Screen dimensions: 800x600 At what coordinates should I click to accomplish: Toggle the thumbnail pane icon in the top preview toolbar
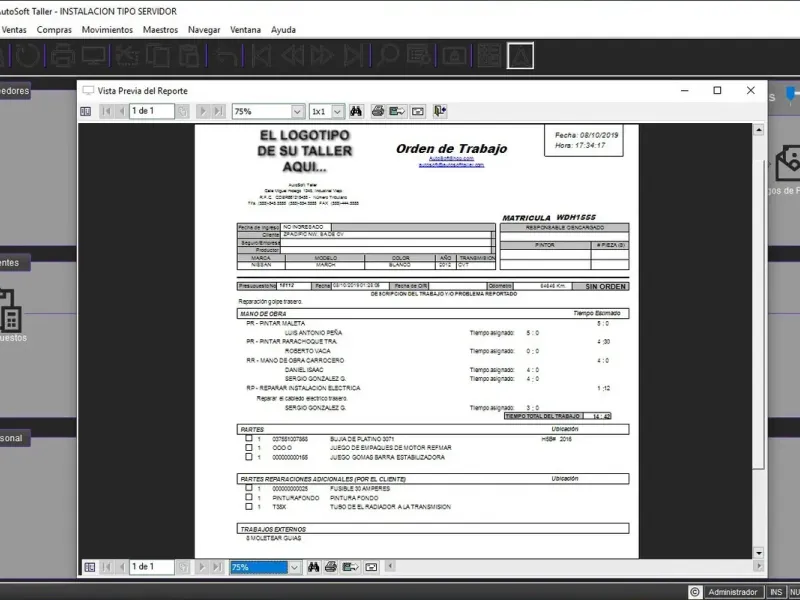[x=86, y=111]
